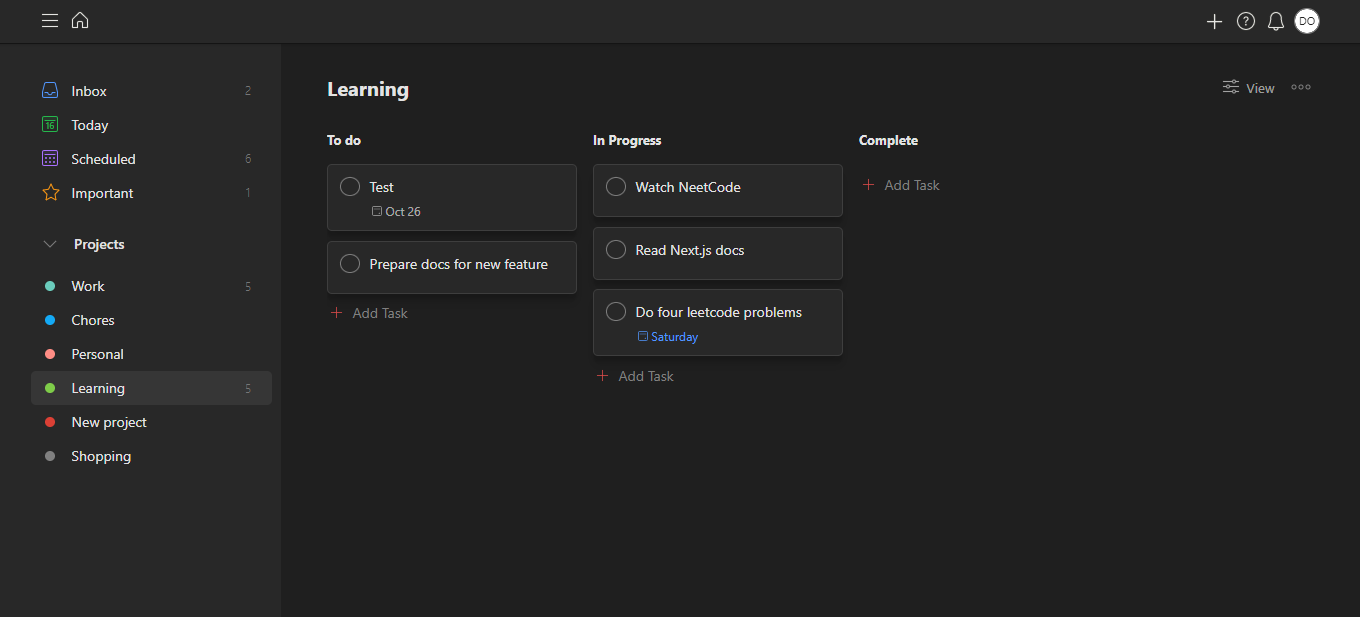Screen dimensions: 1360x617
Task: Select the Scheduled sidebar item
Action: coord(103,159)
